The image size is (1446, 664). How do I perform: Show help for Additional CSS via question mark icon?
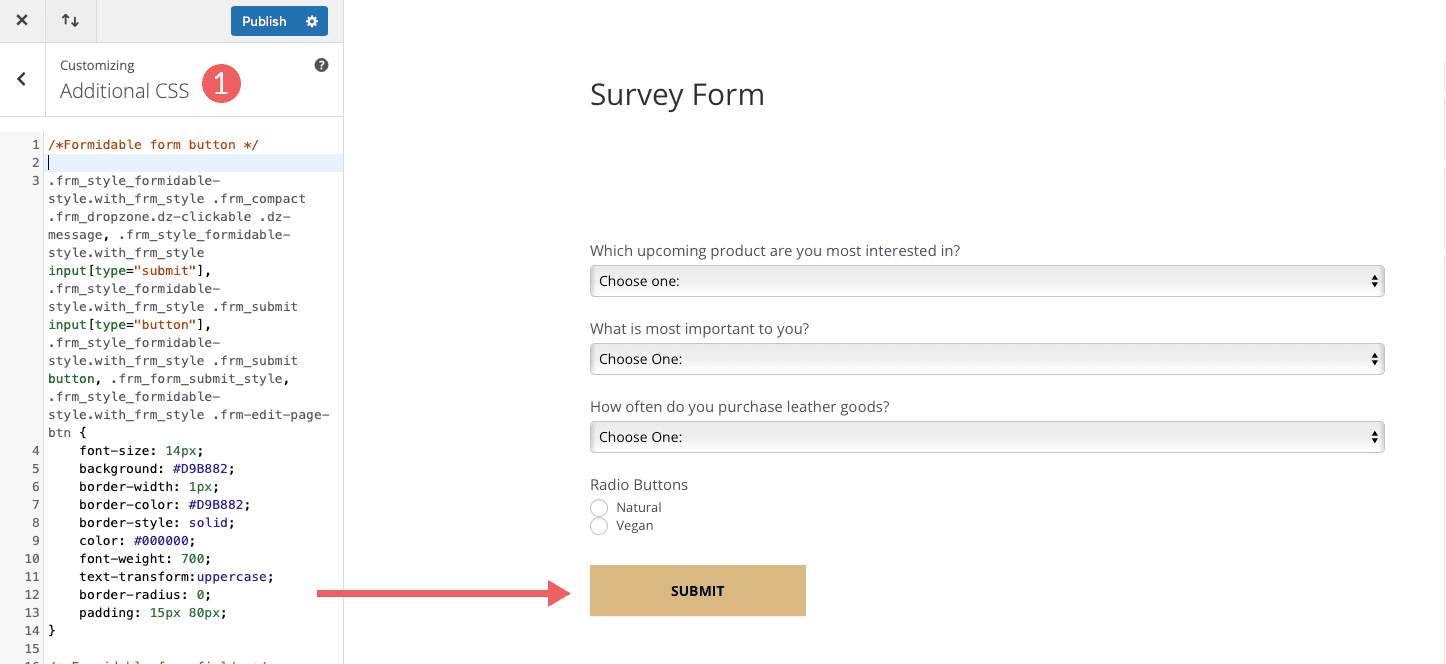pos(321,64)
